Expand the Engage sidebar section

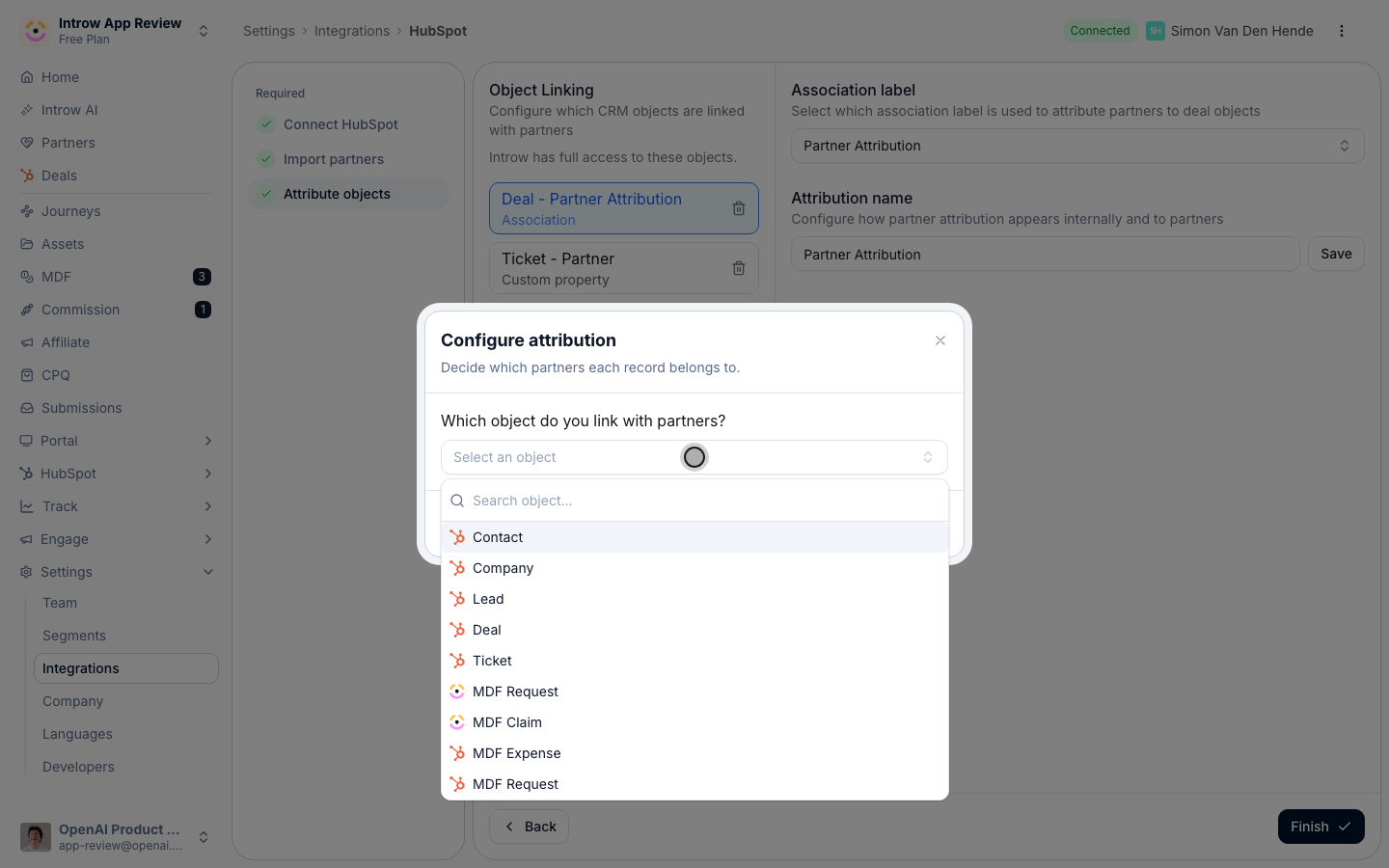(208, 539)
